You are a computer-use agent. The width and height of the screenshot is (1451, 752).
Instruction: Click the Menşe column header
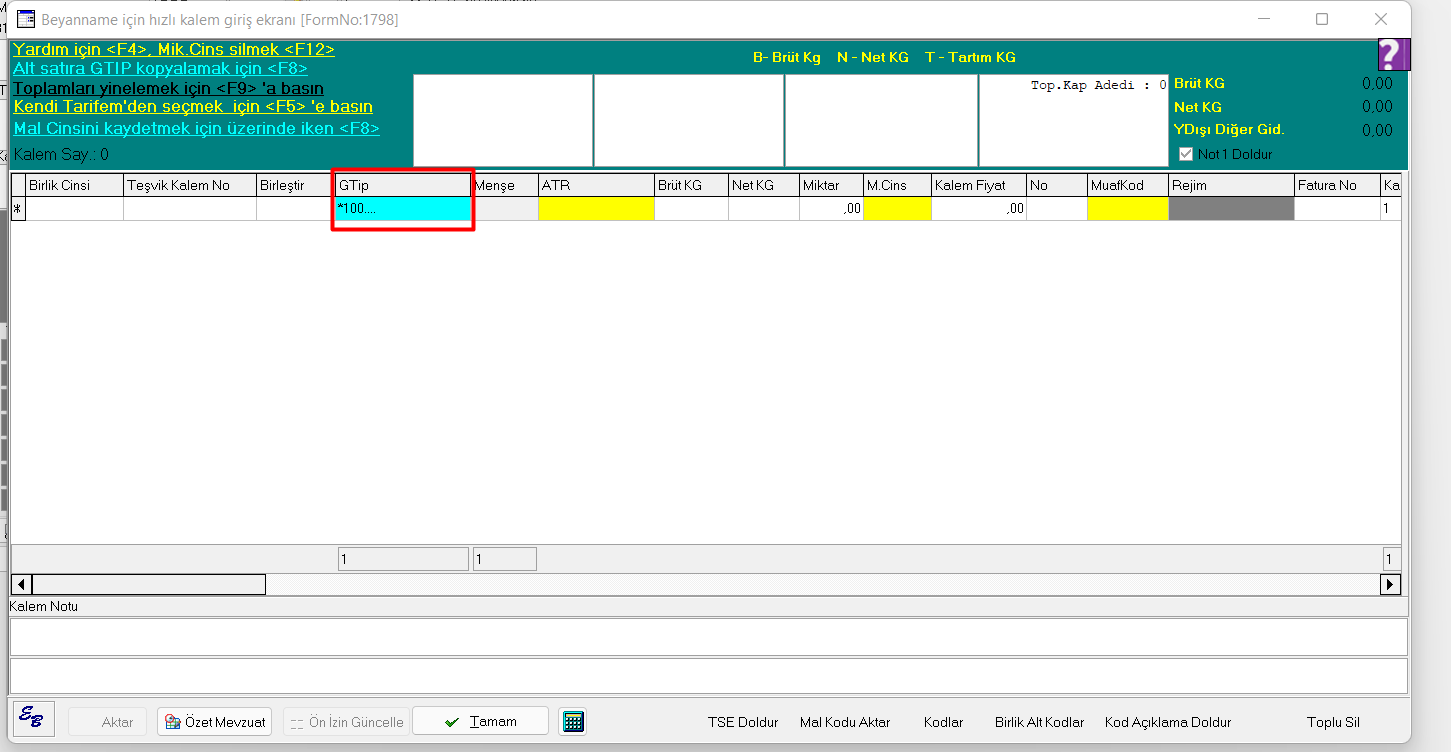click(x=505, y=185)
